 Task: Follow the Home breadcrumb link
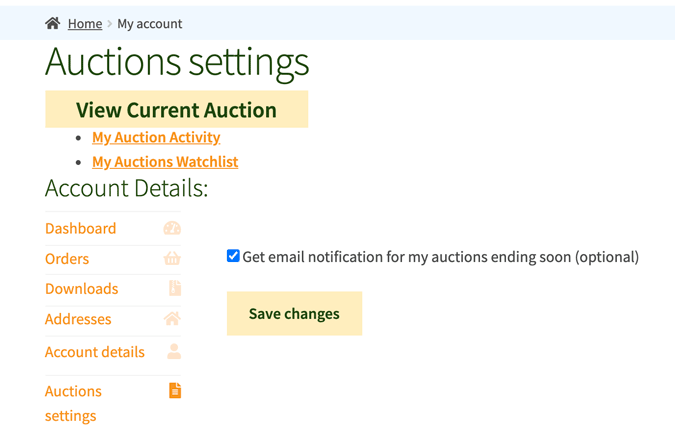(x=85, y=24)
